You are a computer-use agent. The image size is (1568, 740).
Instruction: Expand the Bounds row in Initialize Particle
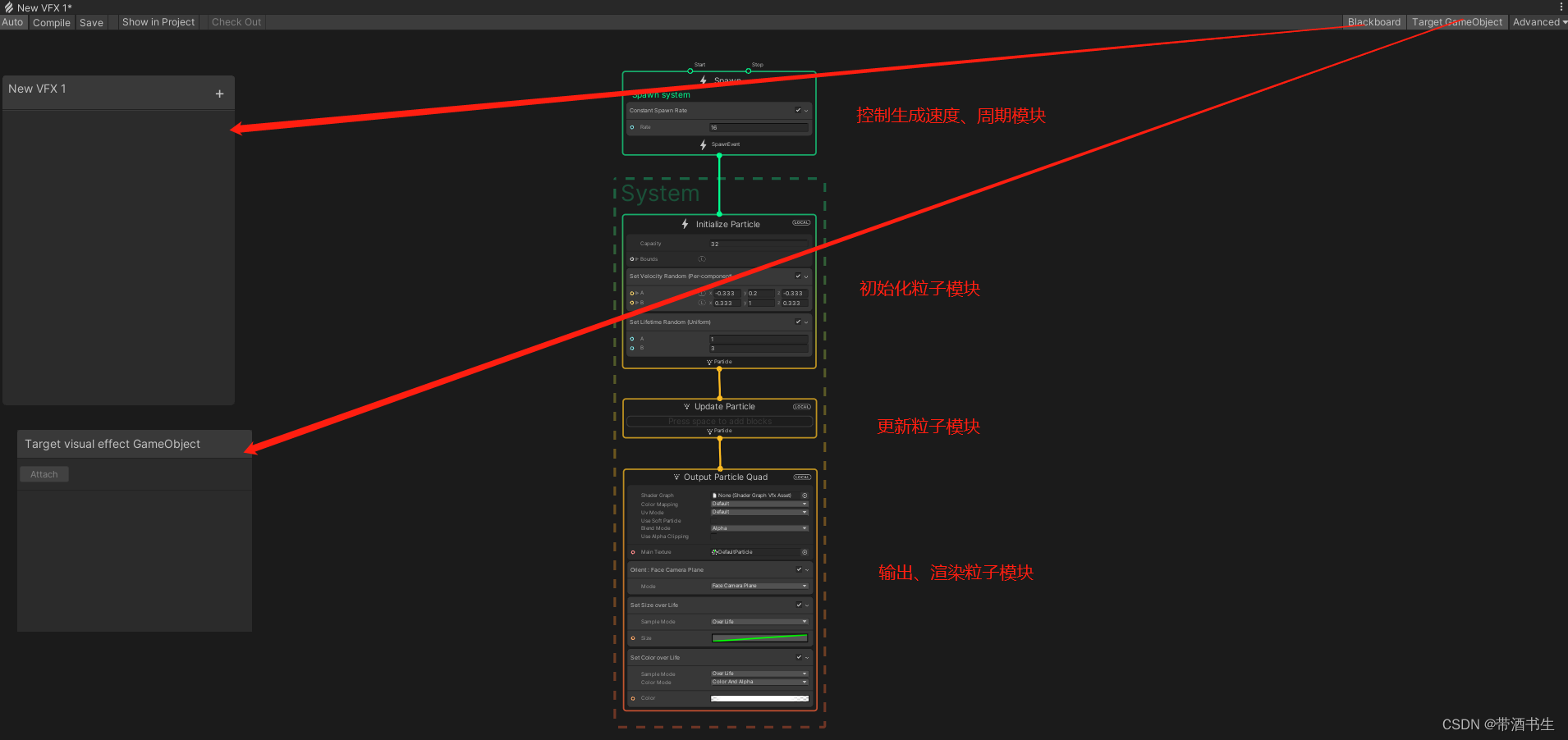pos(635,258)
